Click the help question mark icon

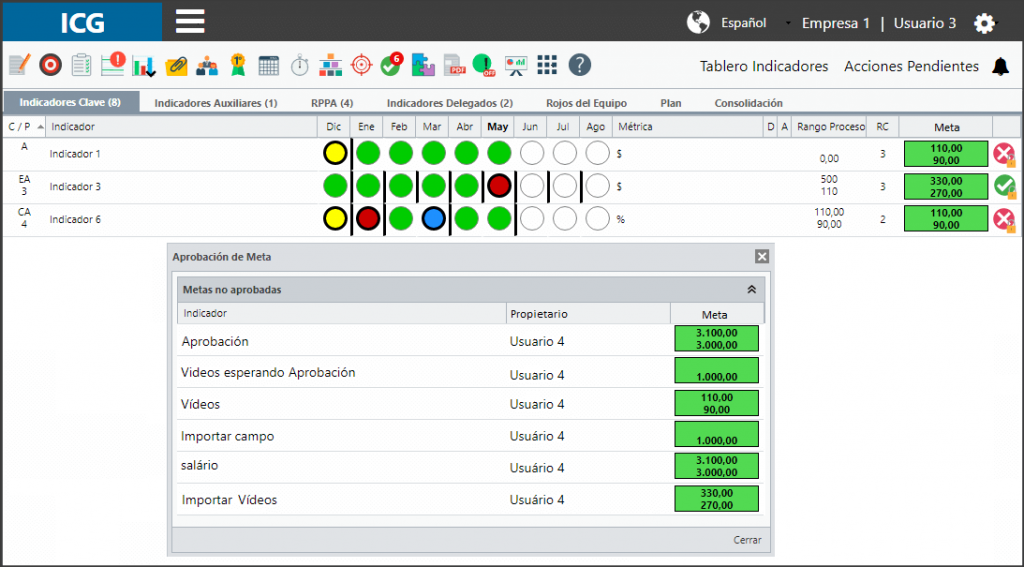point(579,65)
